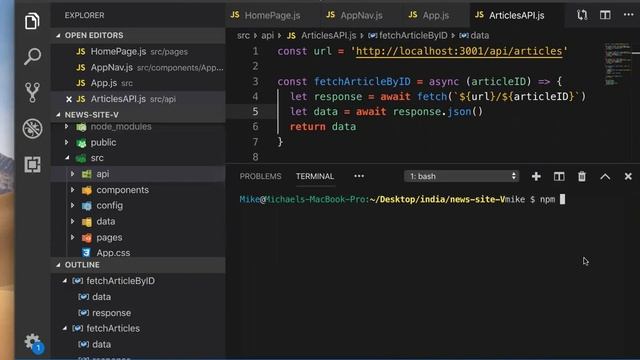Click src in the breadcrumb path

tap(243, 36)
